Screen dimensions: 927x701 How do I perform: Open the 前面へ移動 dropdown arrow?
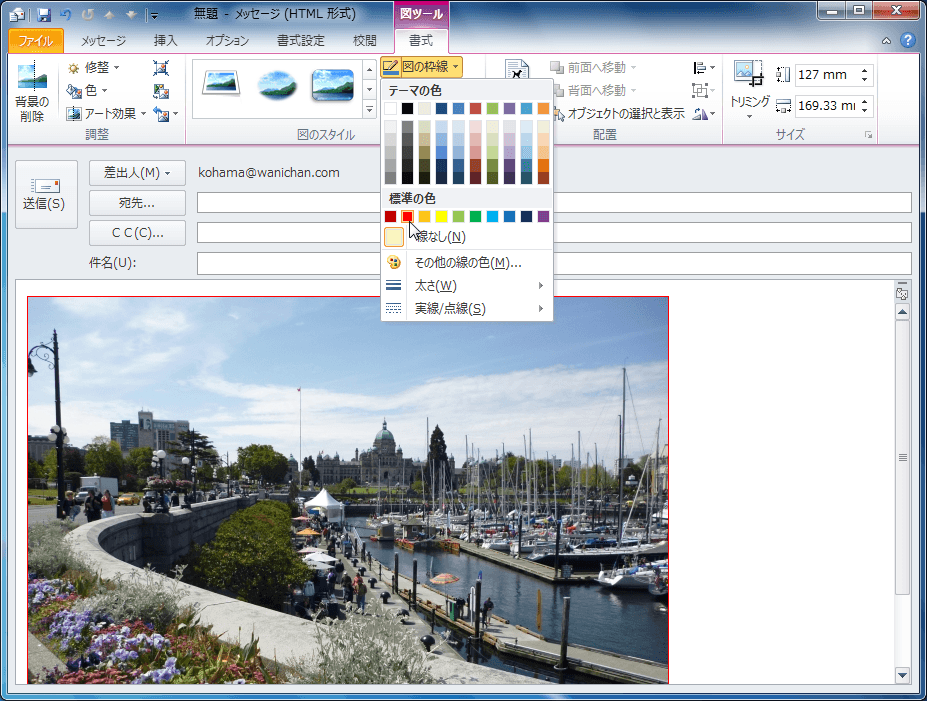click(x=634, y=67)
